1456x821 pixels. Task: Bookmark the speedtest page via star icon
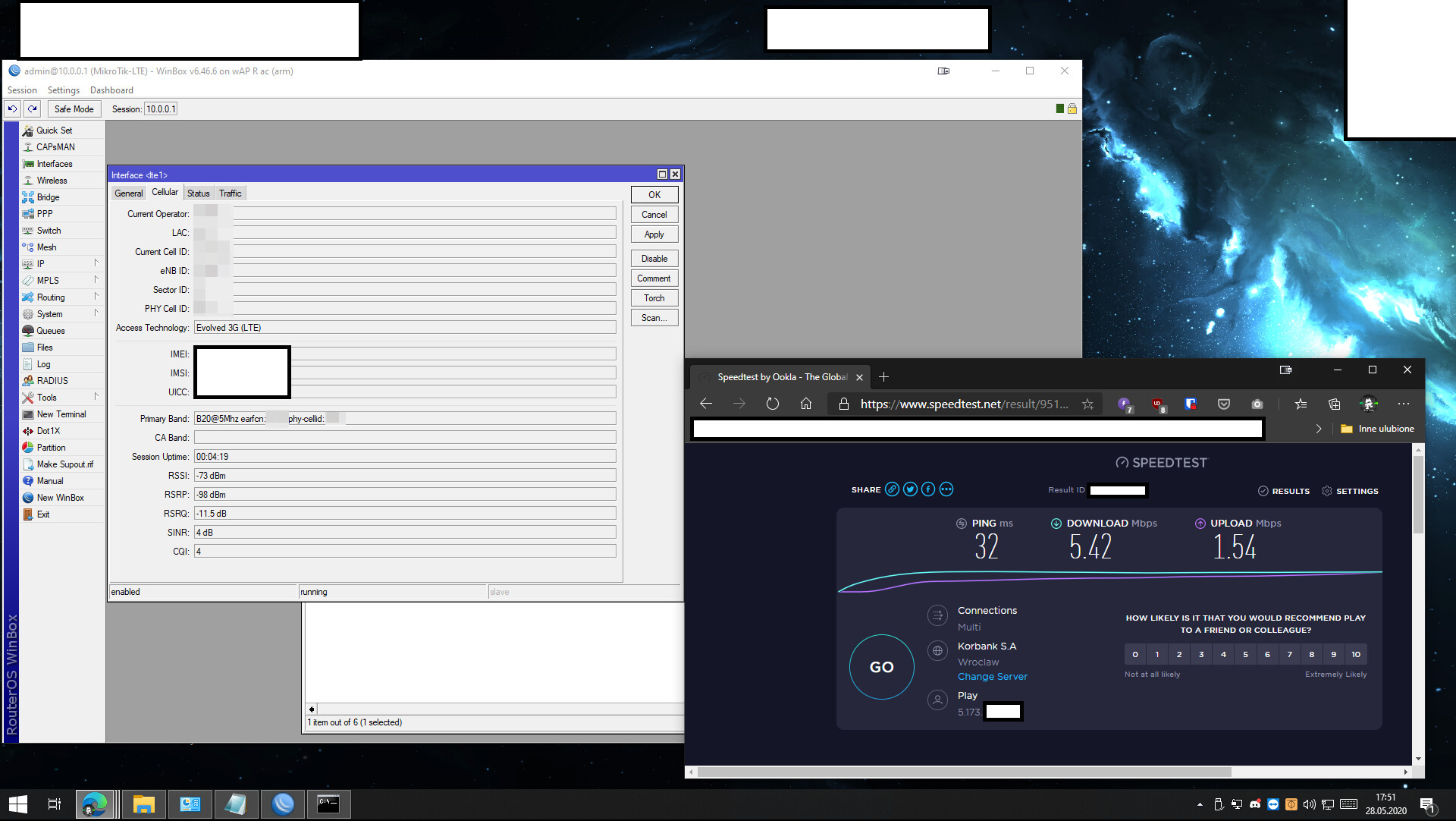point(1087,404)
